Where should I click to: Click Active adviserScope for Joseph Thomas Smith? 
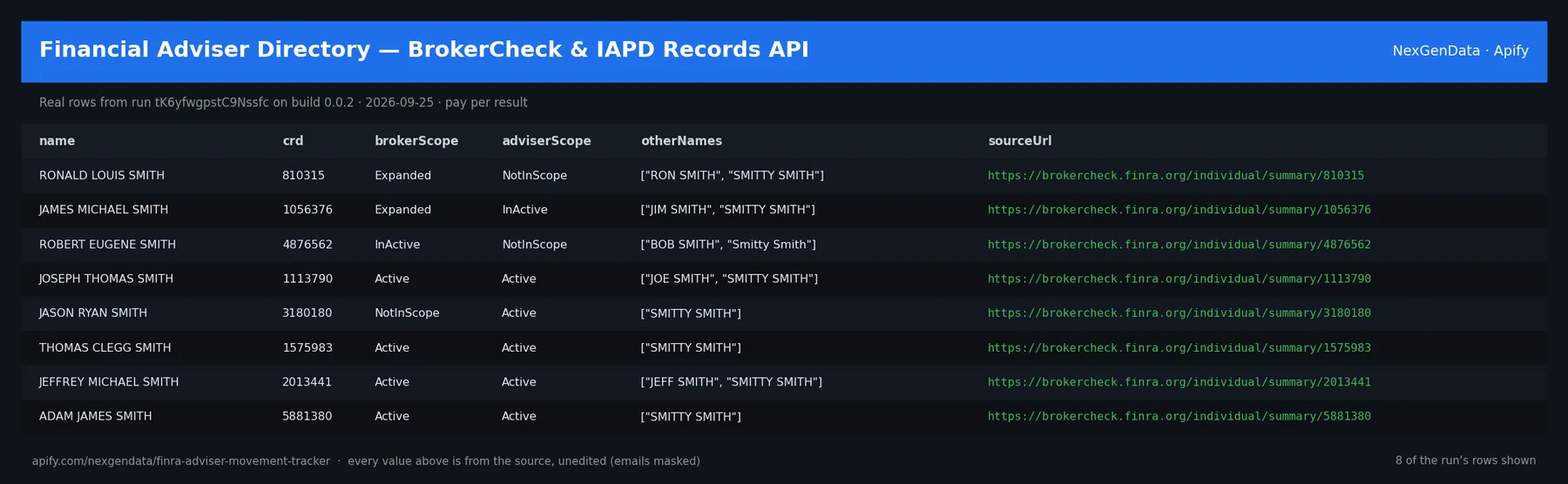519,279
